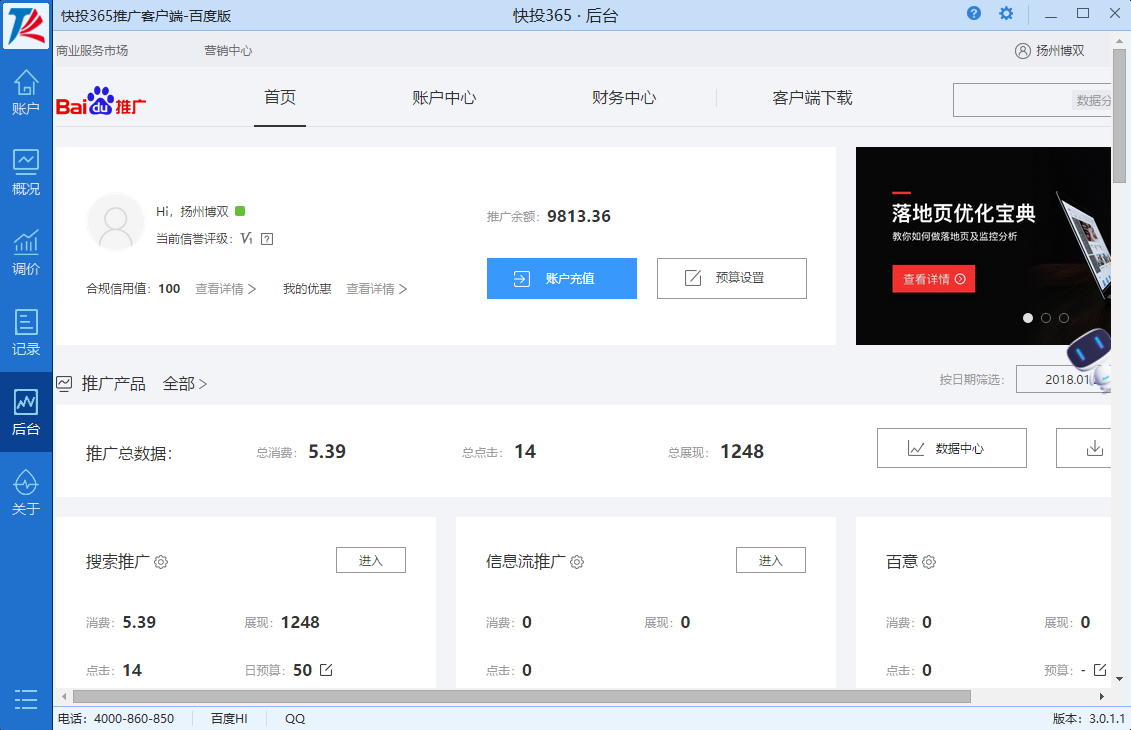Click the 落地页优化宝典 banner image
The width and height of the screenshot is (1131, 730).
coord(983,246)
